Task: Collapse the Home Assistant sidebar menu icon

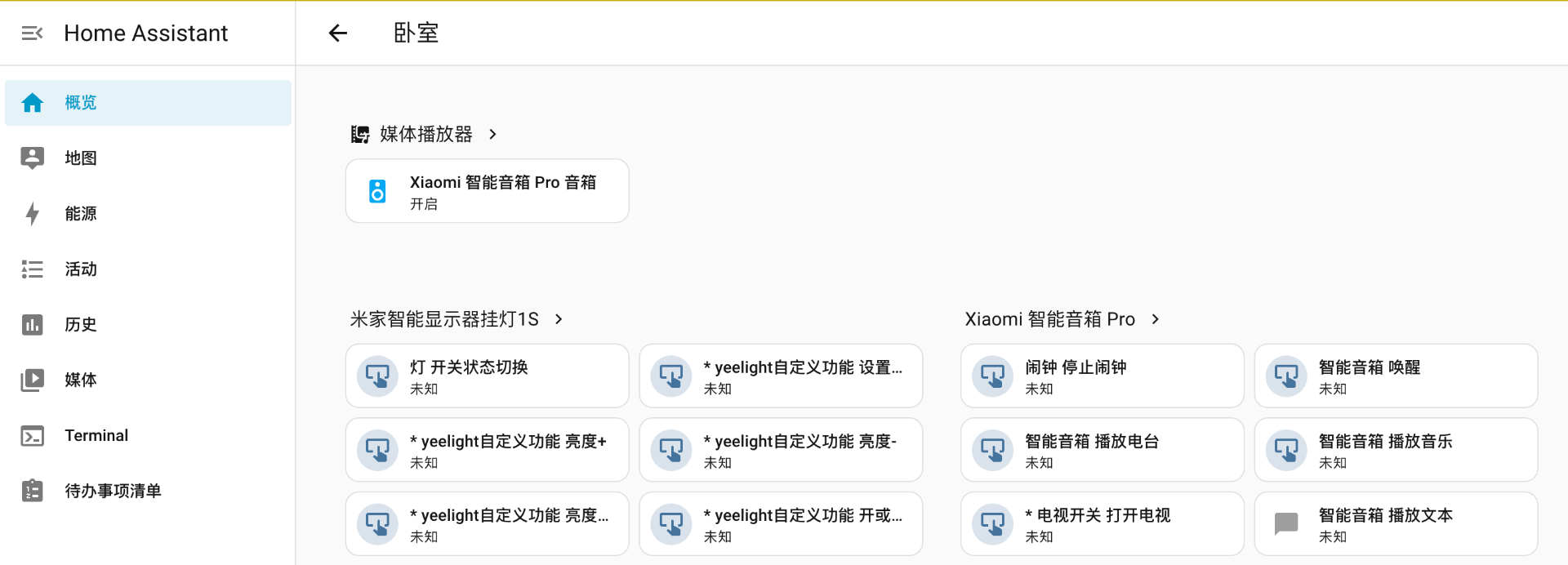Action: [32, 33]
